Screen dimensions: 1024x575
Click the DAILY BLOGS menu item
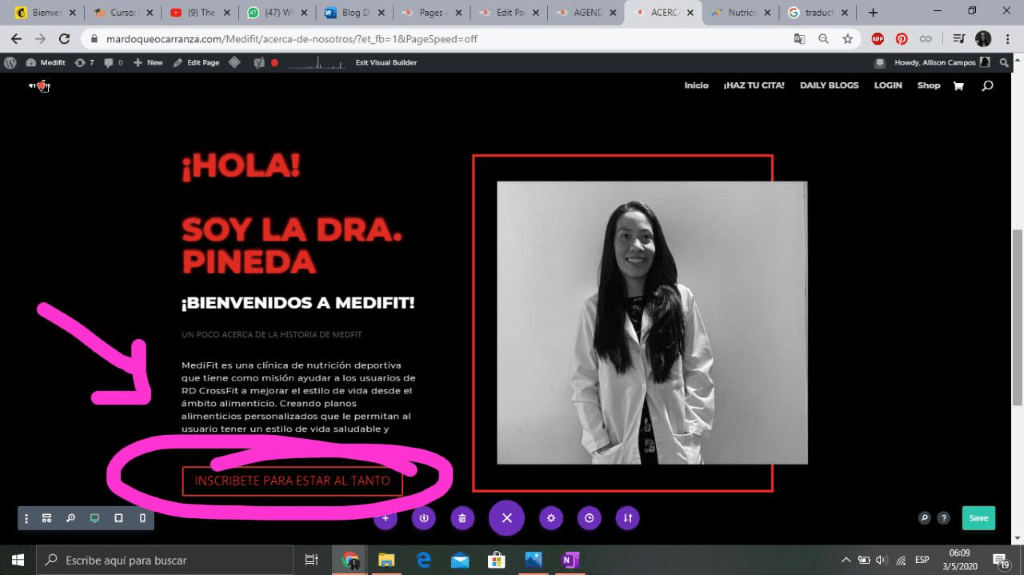[829, 86]
